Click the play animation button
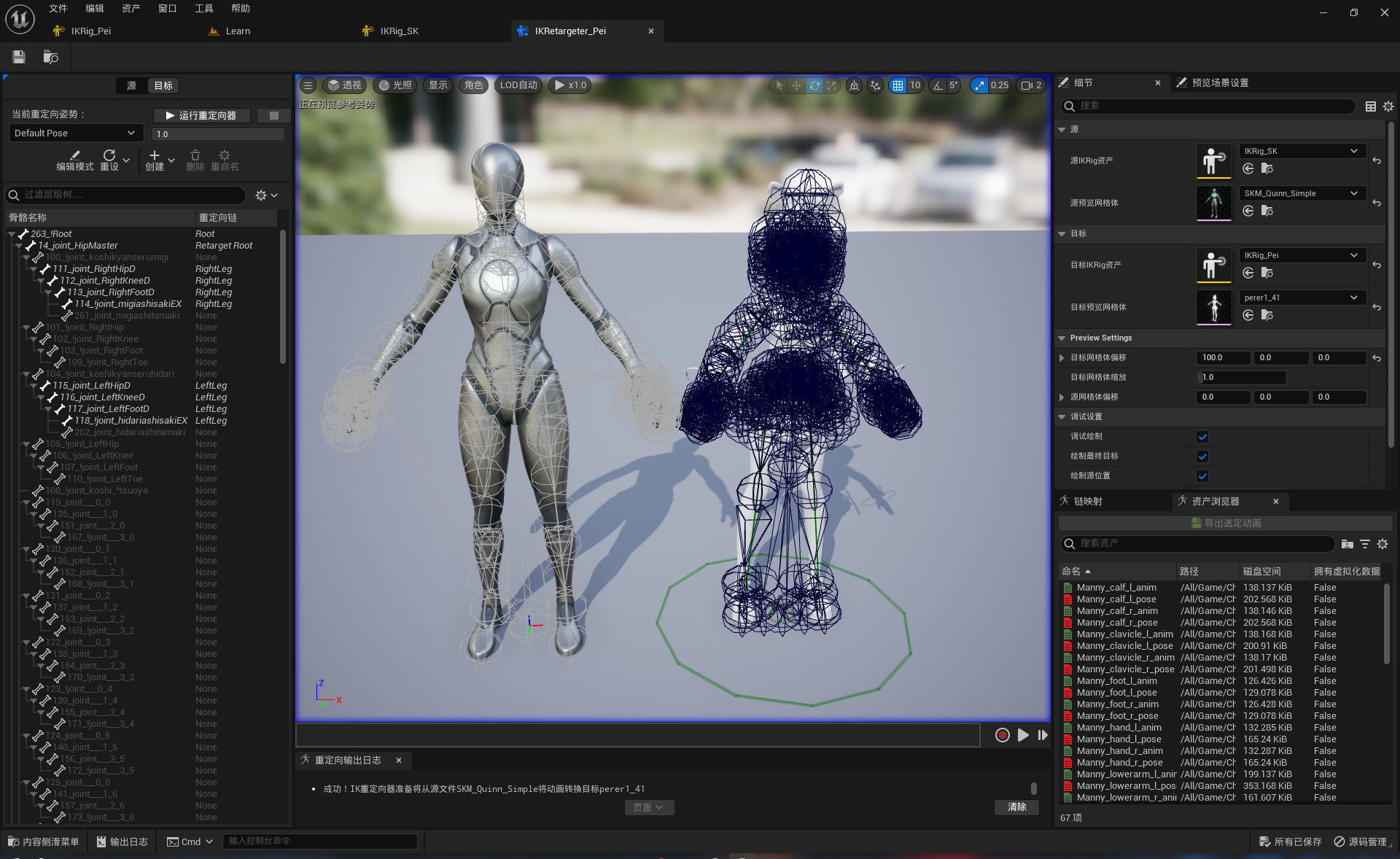This screenshot has height=859, width=1400. pyautogui.click(x=1023, y=735)
